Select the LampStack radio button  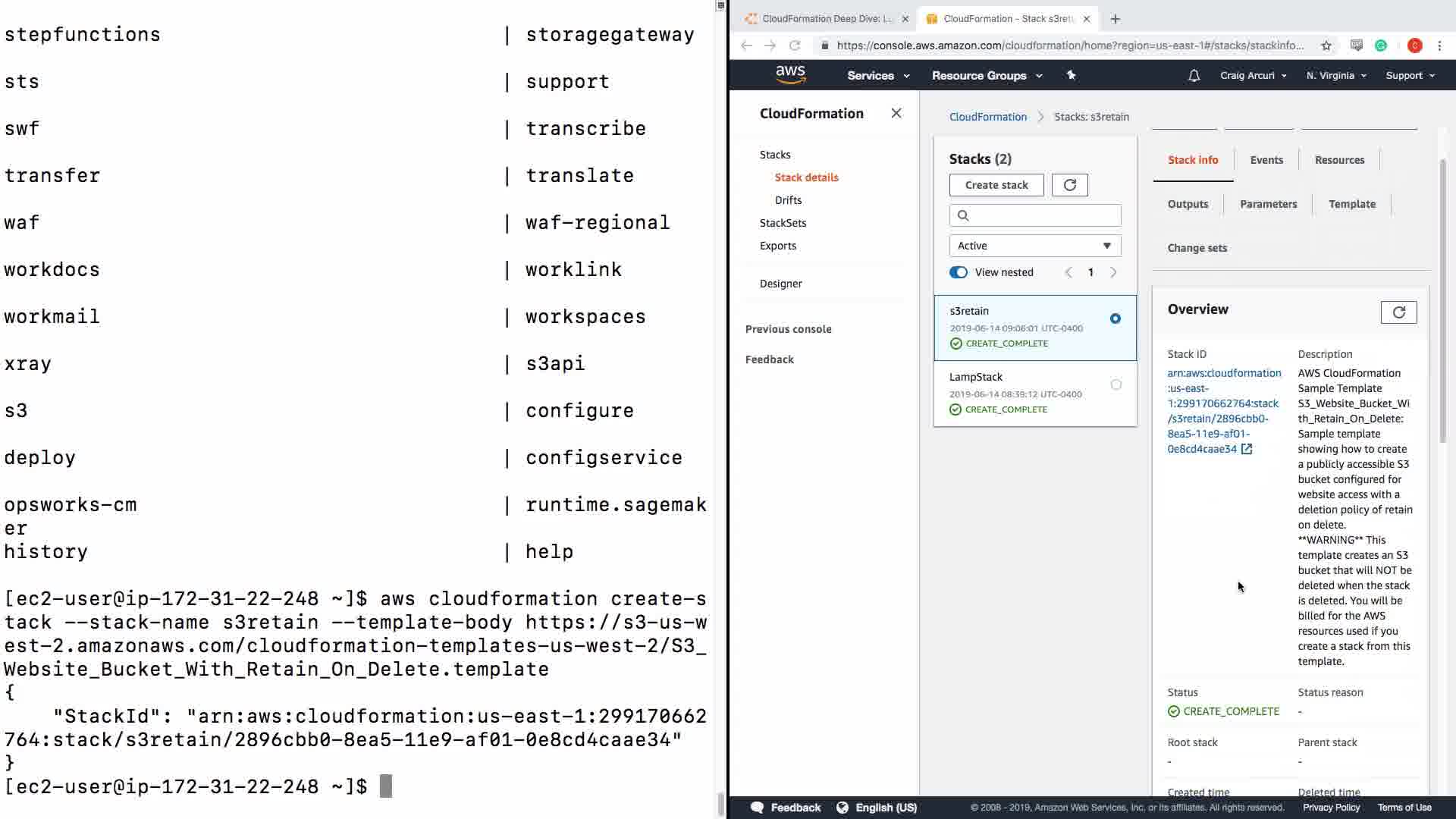[x=1116, y=384]
